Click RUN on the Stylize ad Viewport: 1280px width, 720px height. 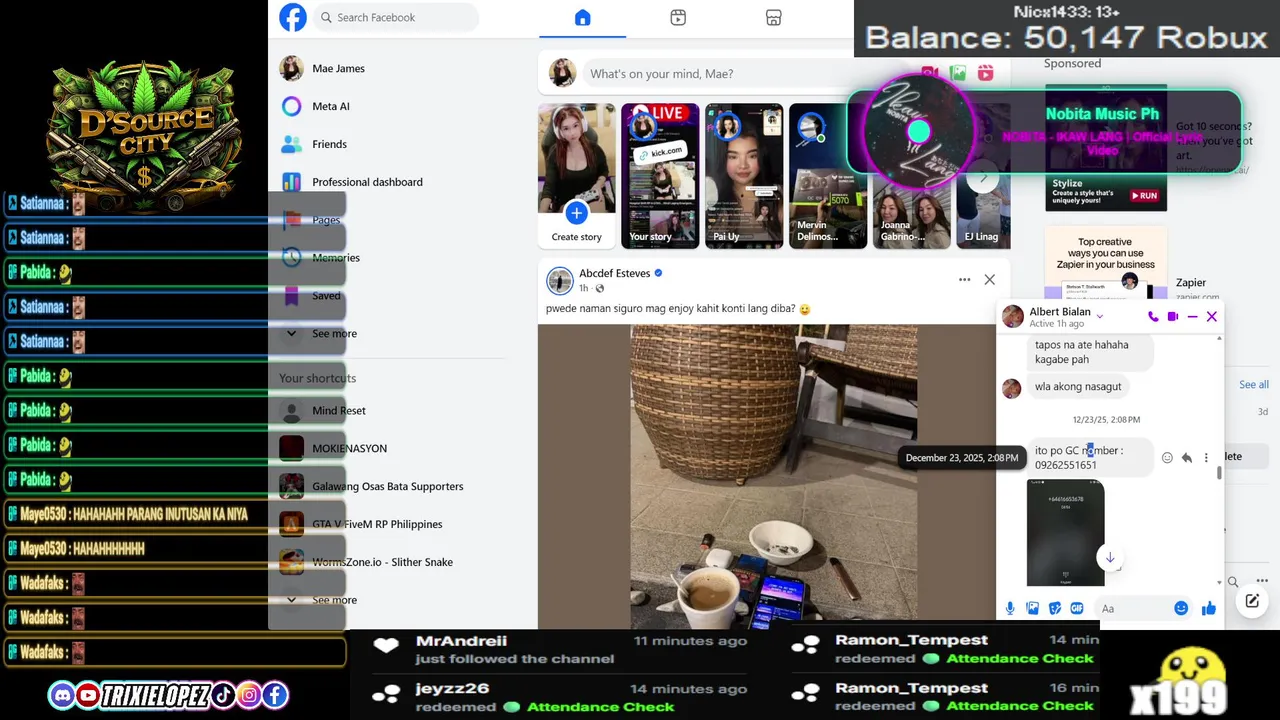tap(1144, 196)
